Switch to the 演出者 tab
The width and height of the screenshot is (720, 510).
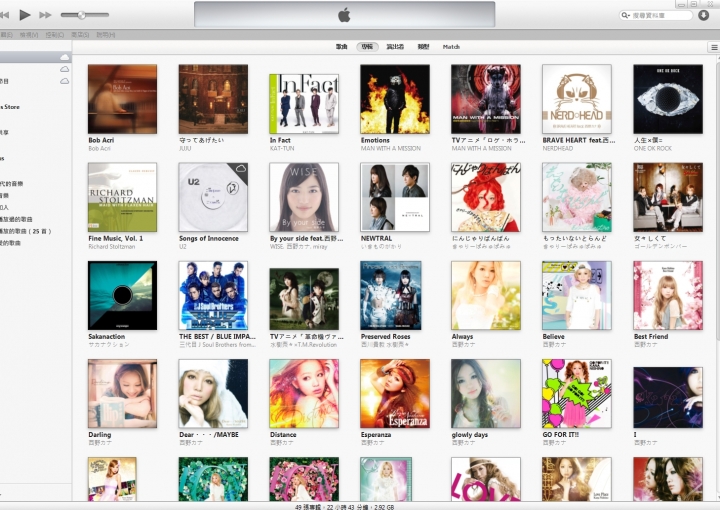click(395, 47)
